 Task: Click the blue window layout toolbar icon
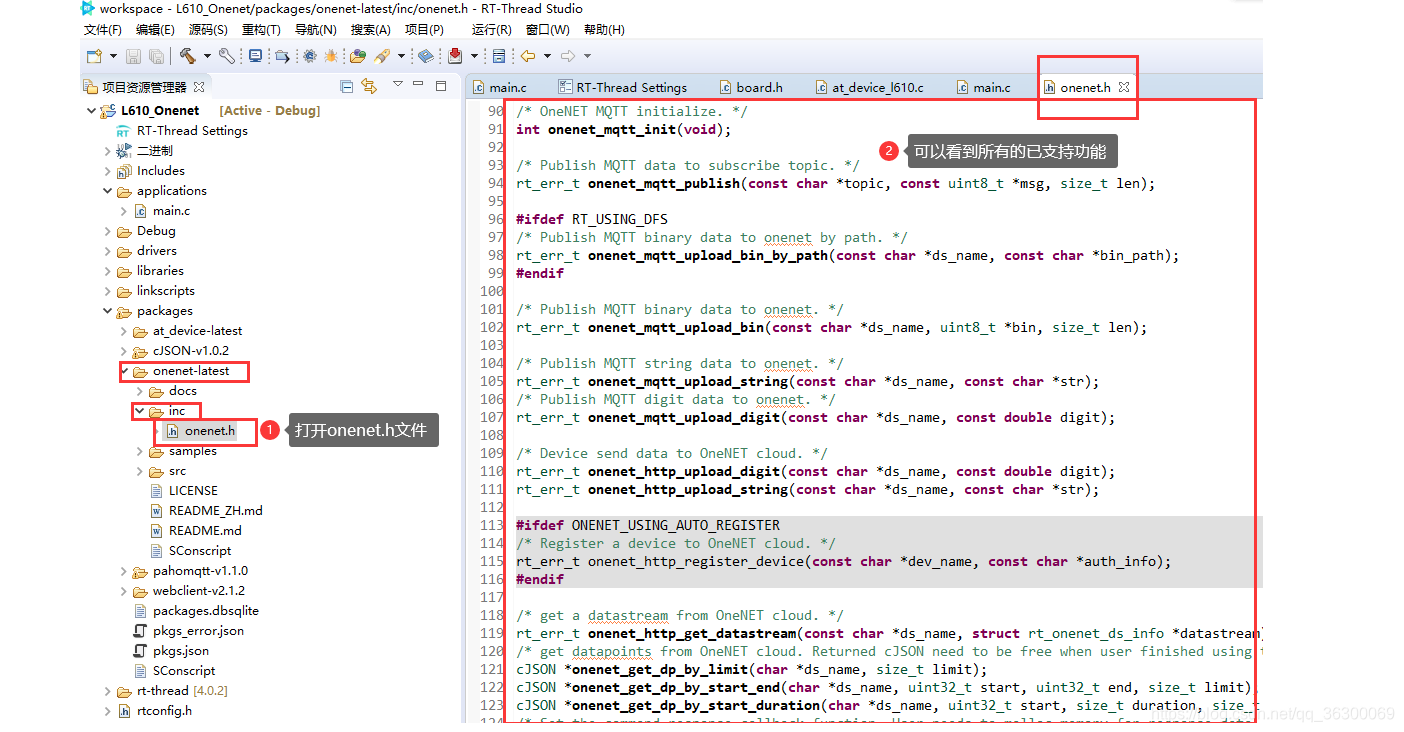(498, 56)
